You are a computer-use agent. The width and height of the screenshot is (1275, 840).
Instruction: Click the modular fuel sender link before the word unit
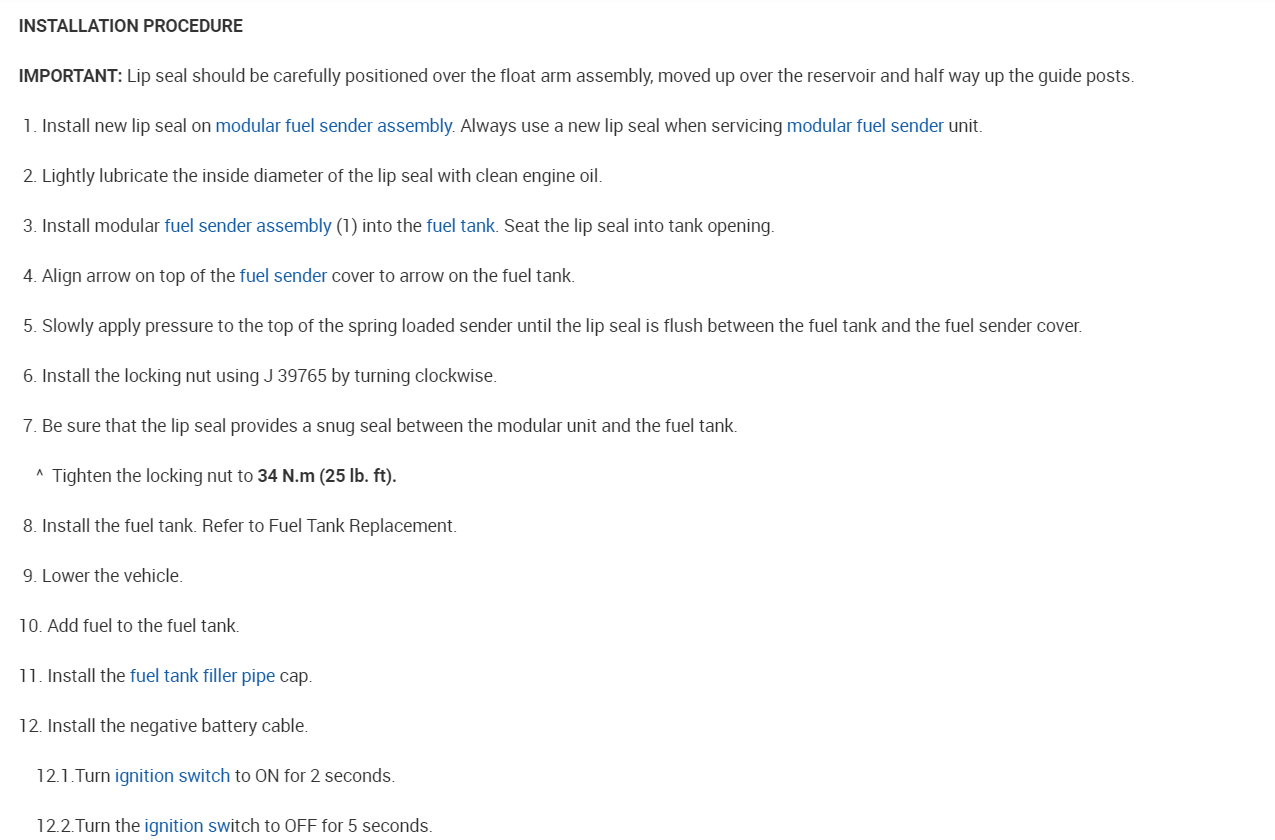coord(865,126)
